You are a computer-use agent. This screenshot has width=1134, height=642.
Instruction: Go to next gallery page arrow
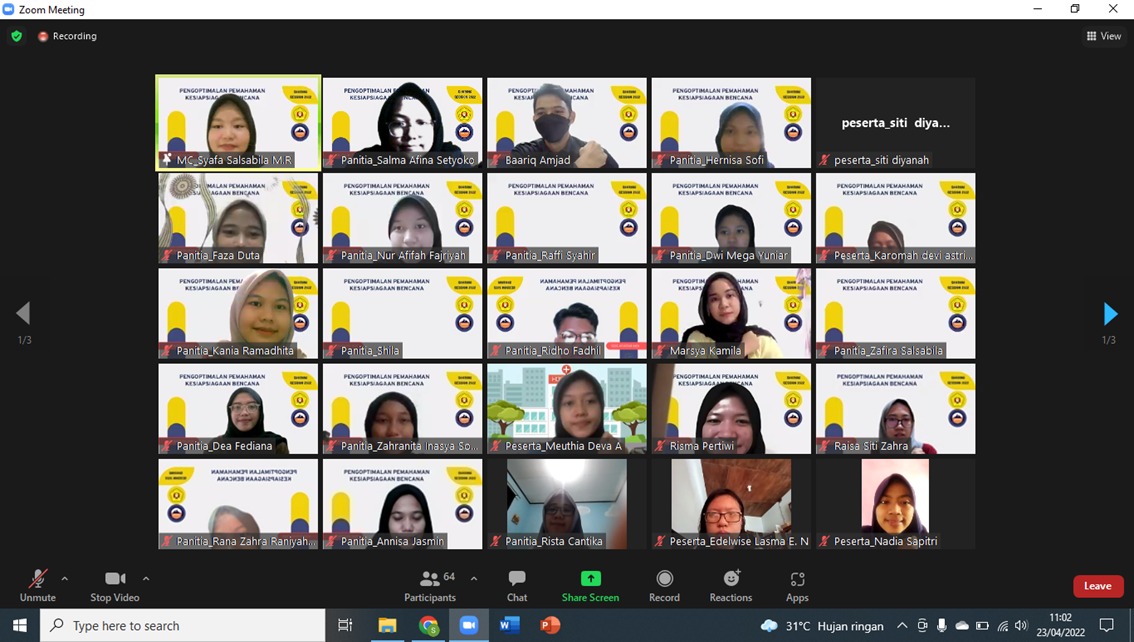pyautogui.click(x=1109, y=314)
